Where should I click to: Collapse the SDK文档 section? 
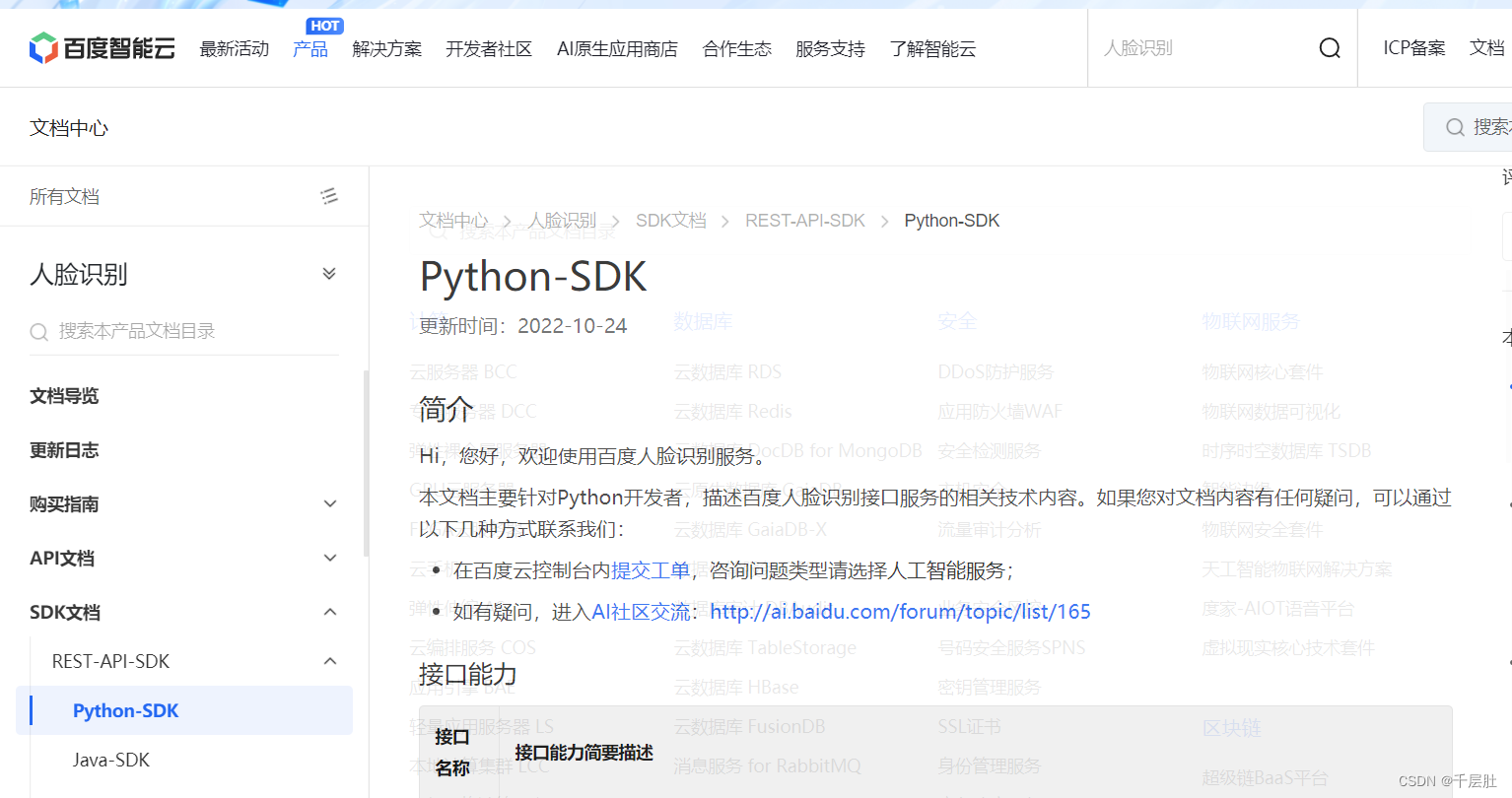(330, 613)
